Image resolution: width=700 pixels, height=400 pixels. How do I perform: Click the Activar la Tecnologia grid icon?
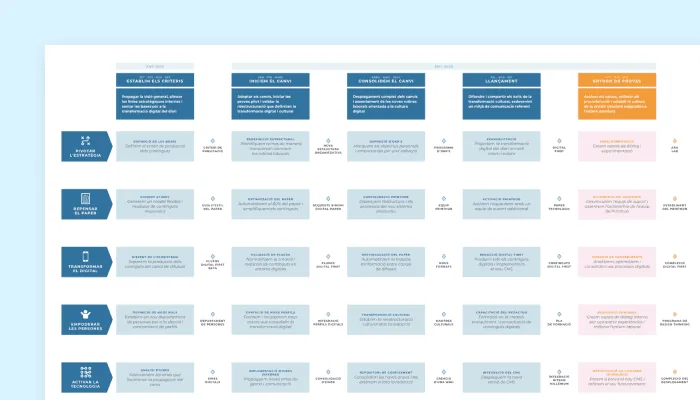coord(85,372)
